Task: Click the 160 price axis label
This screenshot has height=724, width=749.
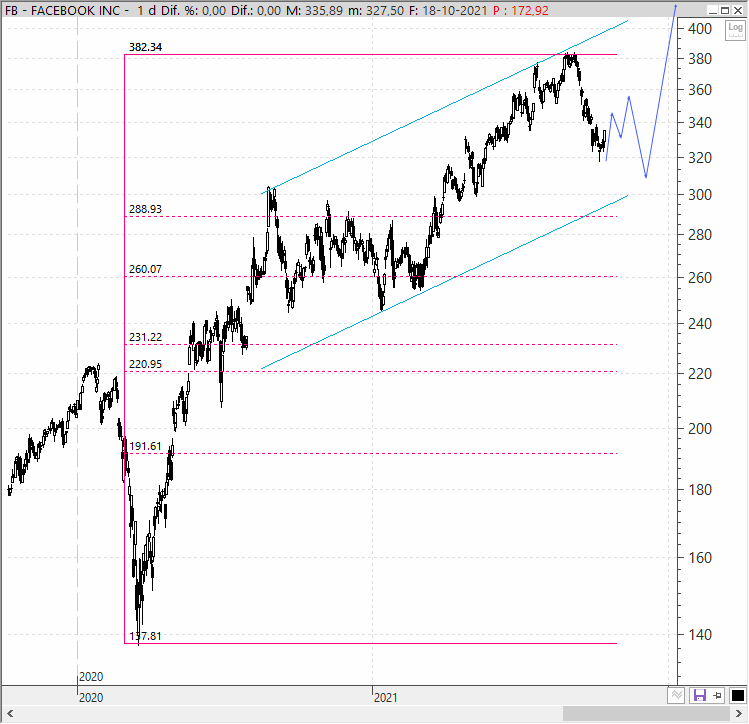Action: [700, 557]
